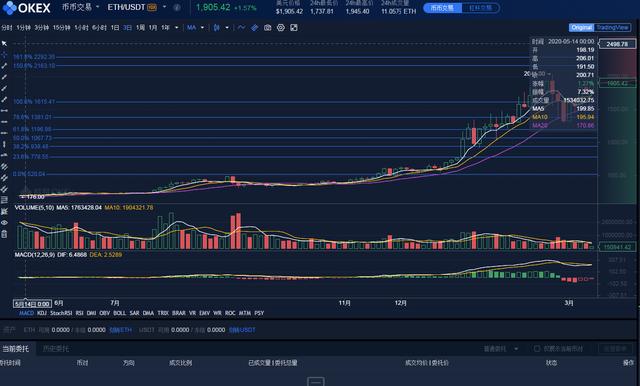
Task: Select the BRAR indicator
Action: tap(179, 313)
